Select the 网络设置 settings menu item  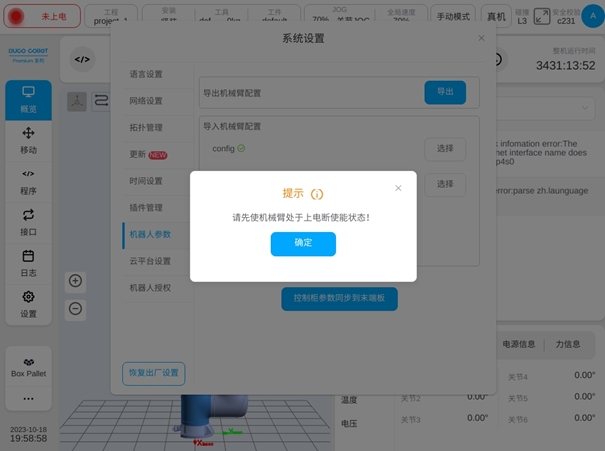146,101
